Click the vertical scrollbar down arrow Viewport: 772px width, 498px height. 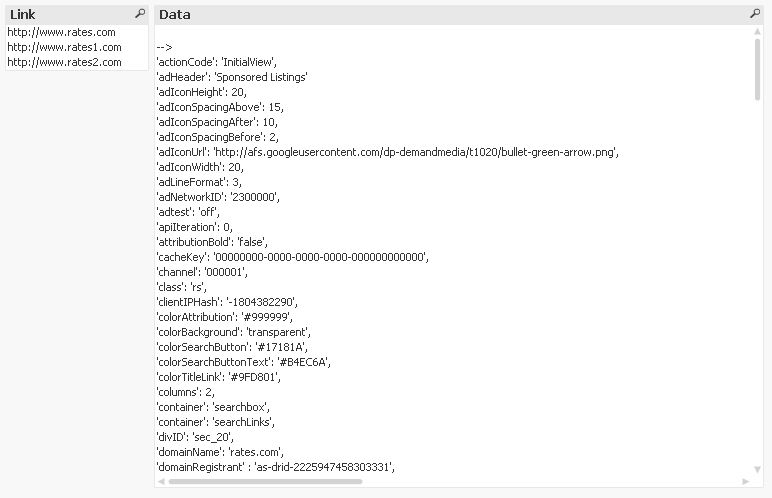point(758,469)
